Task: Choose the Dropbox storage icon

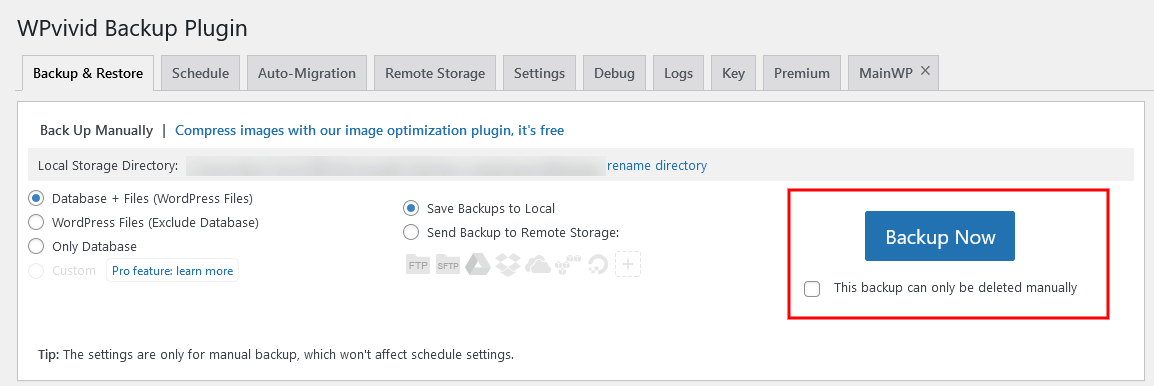Action: tap(508, 264)
